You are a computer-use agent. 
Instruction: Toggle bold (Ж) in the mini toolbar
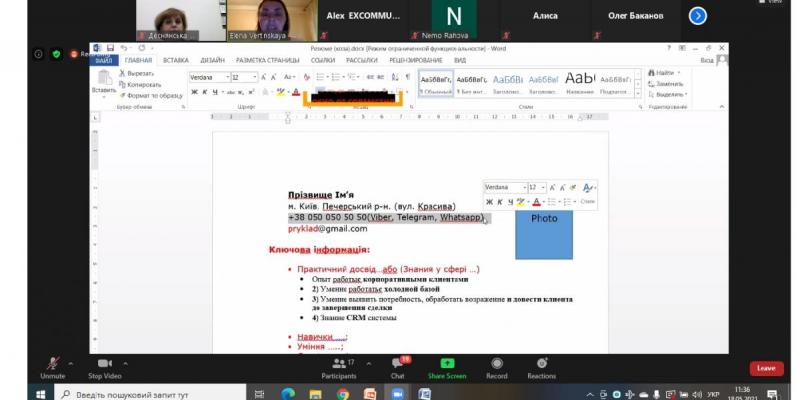click(x=489, y=202)
